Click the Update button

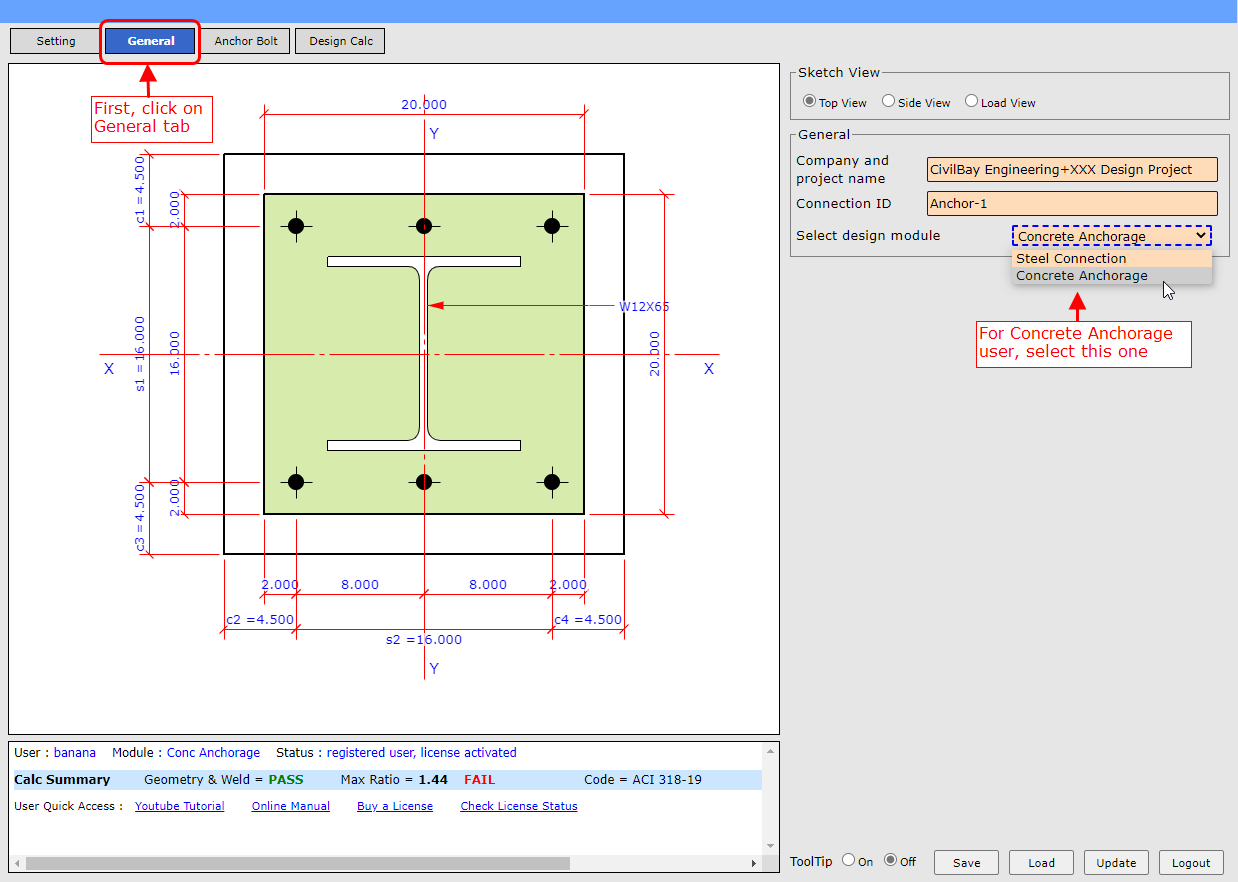[1116, 863]
